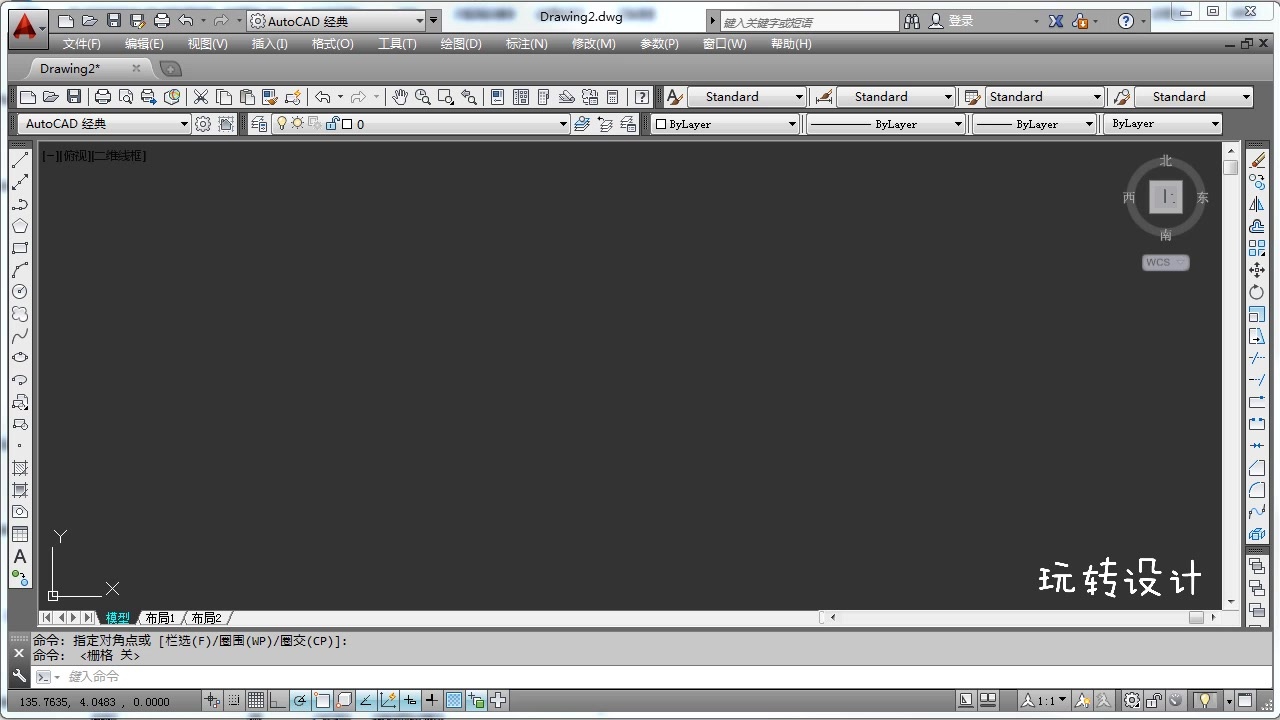Open the AutoCAD 经典 workspace dropdown in toolbar

pos(104,124)
